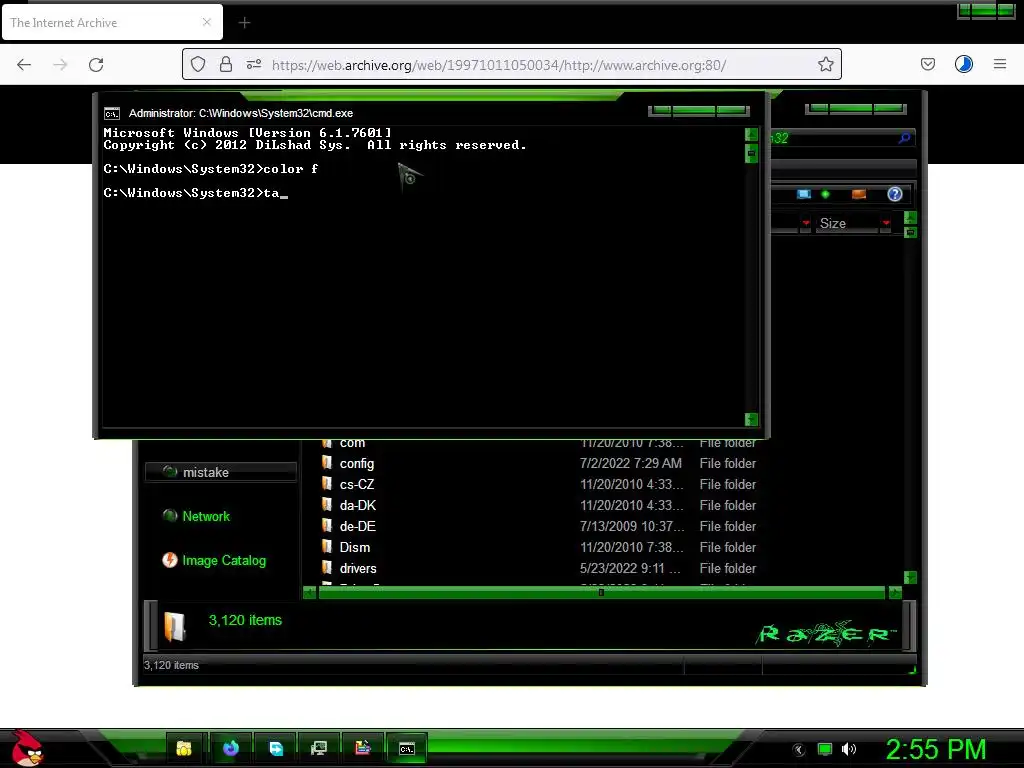Viewport: 1024px width, 768px height.
Task: Open Explorer help question mark icon
Action: (x=895, y=194)
